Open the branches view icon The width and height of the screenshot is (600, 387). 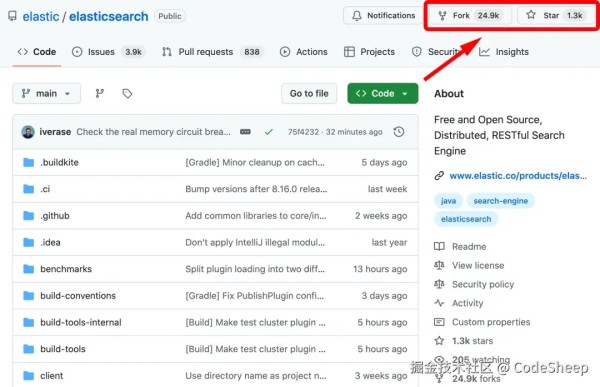pyautogui.click(x=99, y=93)
